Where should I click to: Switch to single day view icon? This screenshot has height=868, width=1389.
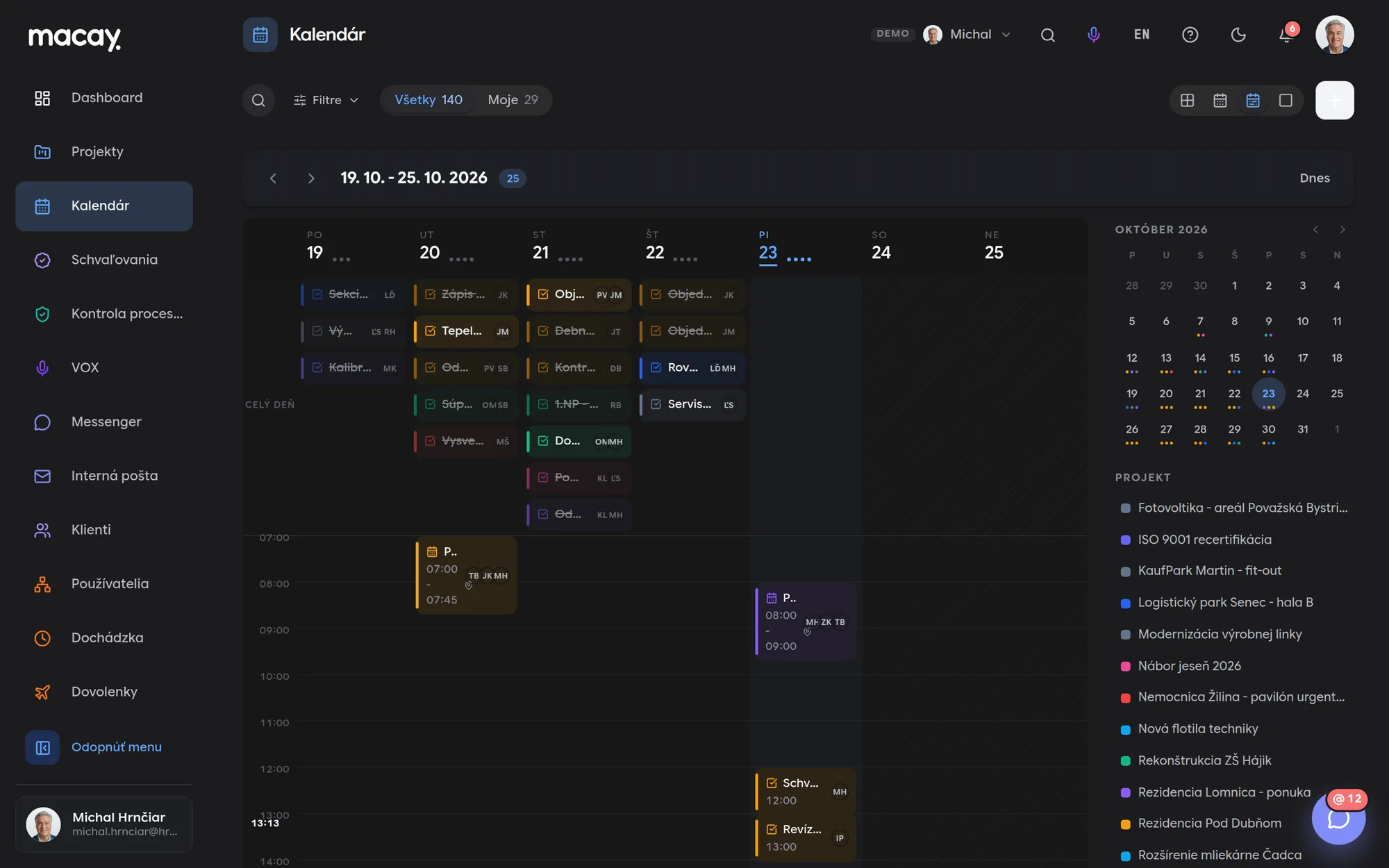click(x=1286, y=101)
